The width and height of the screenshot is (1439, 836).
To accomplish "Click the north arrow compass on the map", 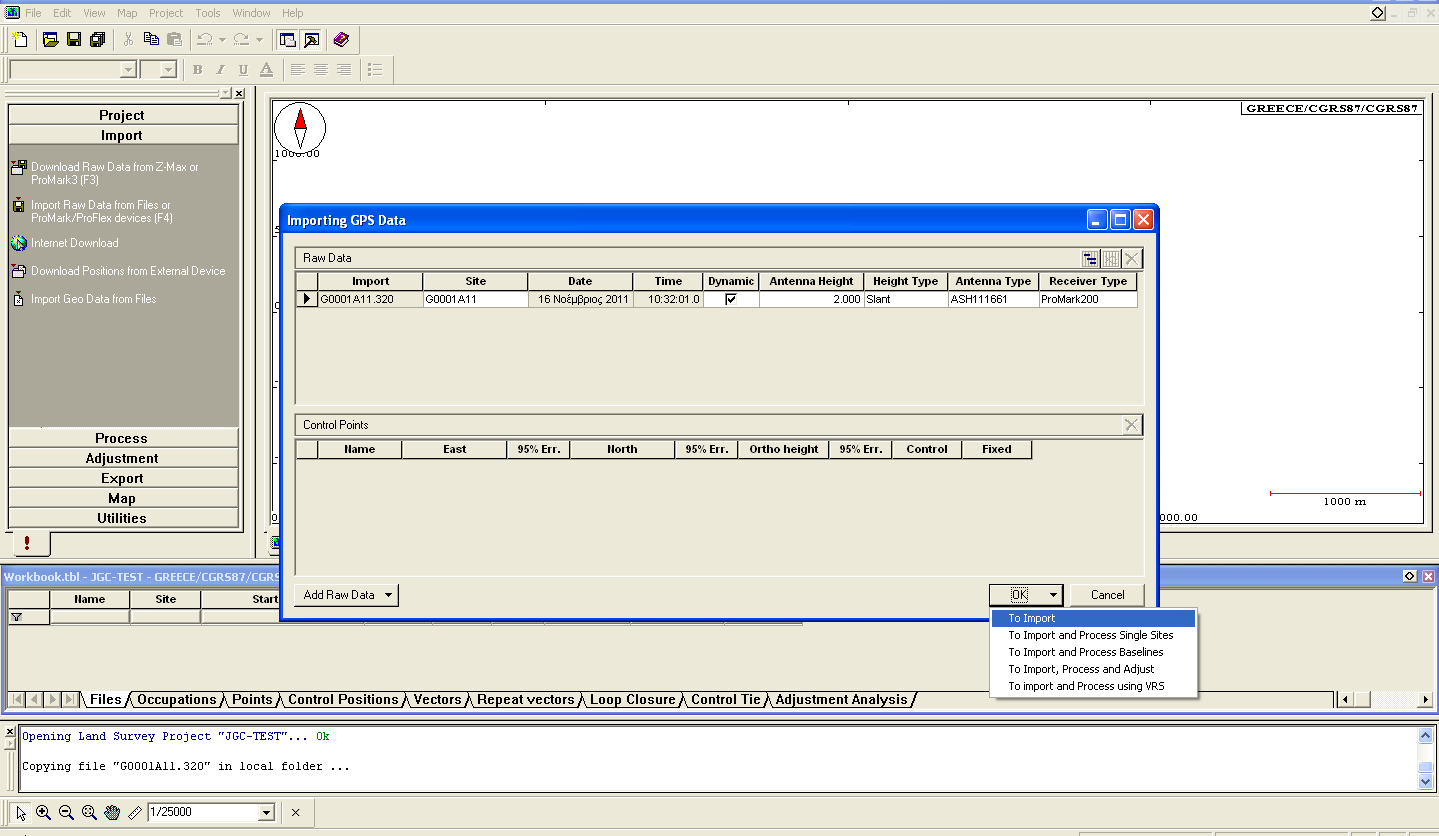I will (300, 127).
